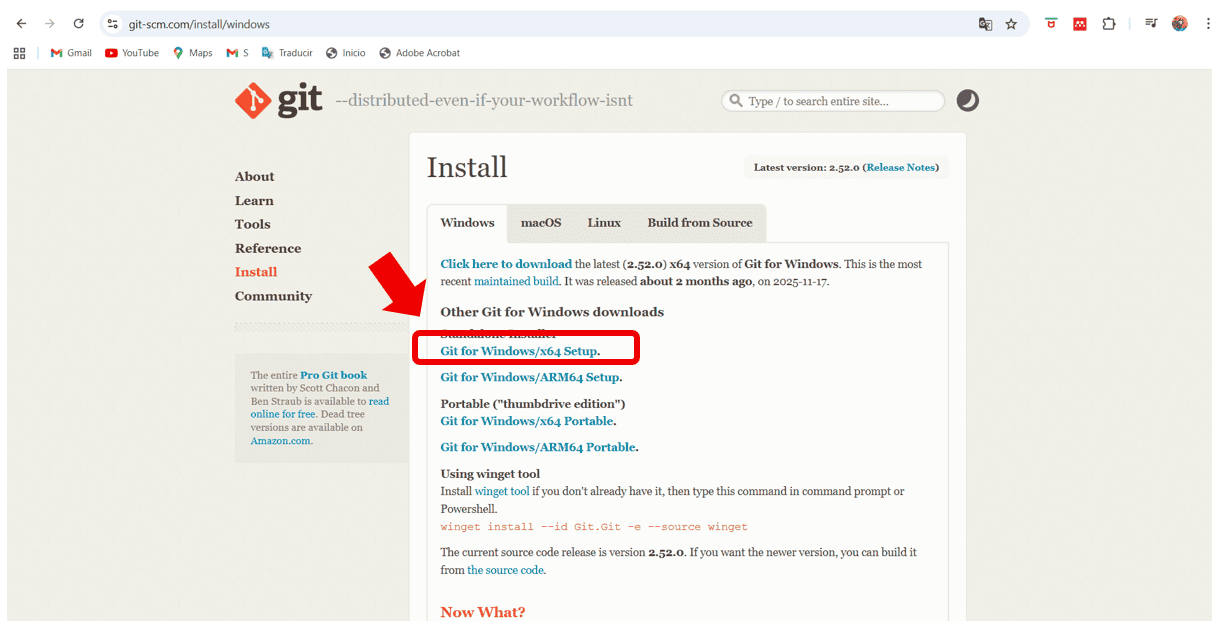Click the site search input field
Viewport: 1220px width, 633px height.
click(x=833, y=101)
